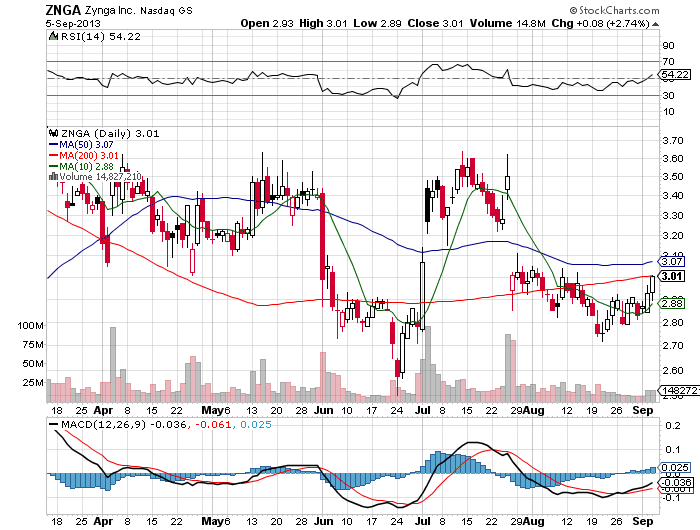Click the Low 2.89 value in header
Image resolution: width=700 pixels, height=530 pixels.
(377, 23)
